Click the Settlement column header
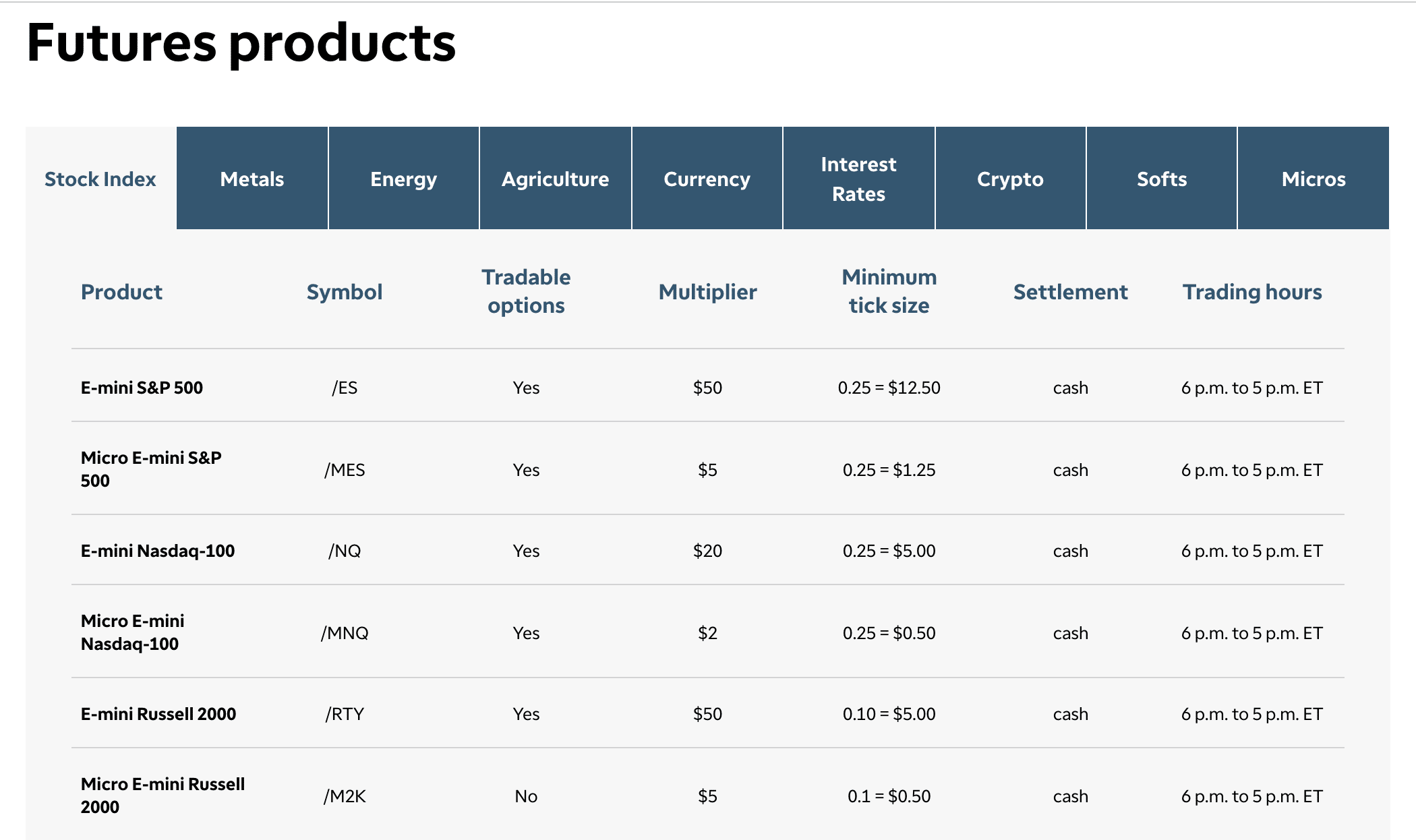 click(1071, 292)
